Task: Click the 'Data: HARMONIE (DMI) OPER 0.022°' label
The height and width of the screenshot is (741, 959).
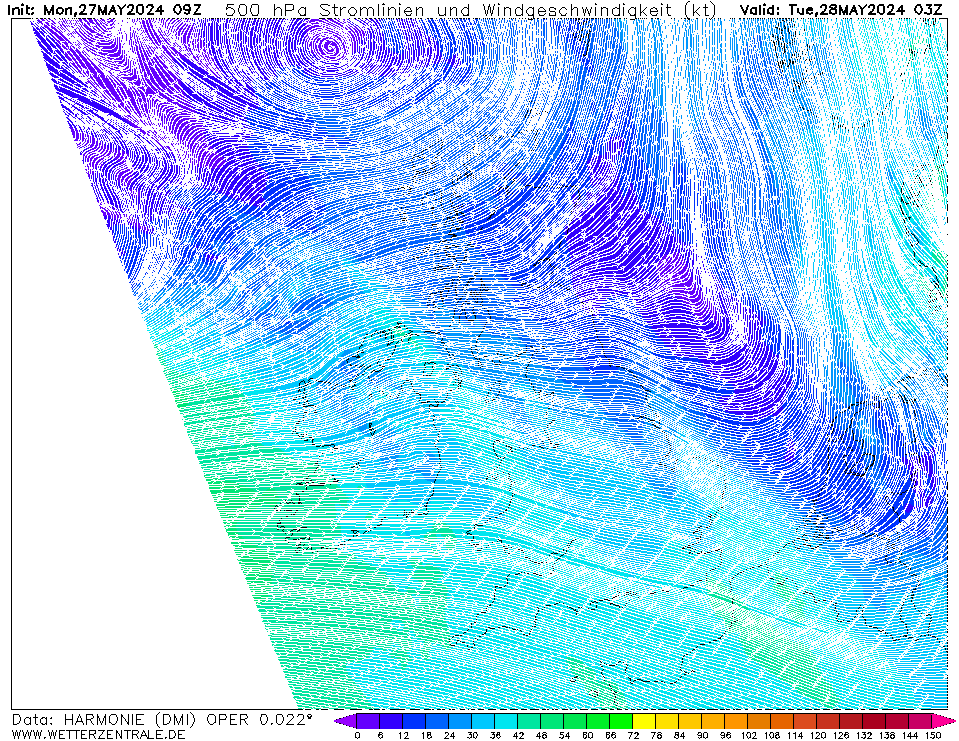Action: coord(161,720)
